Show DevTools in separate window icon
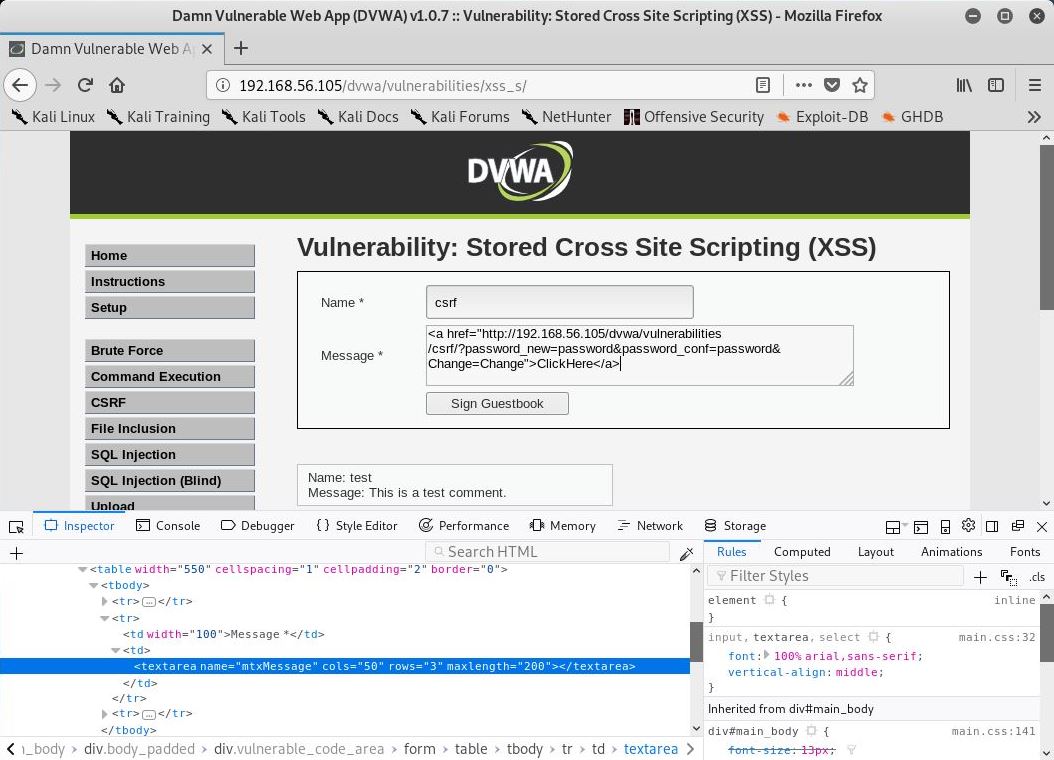This screenshot has width=1054, height=760. pyautogui.click(x=1018, y=526)
